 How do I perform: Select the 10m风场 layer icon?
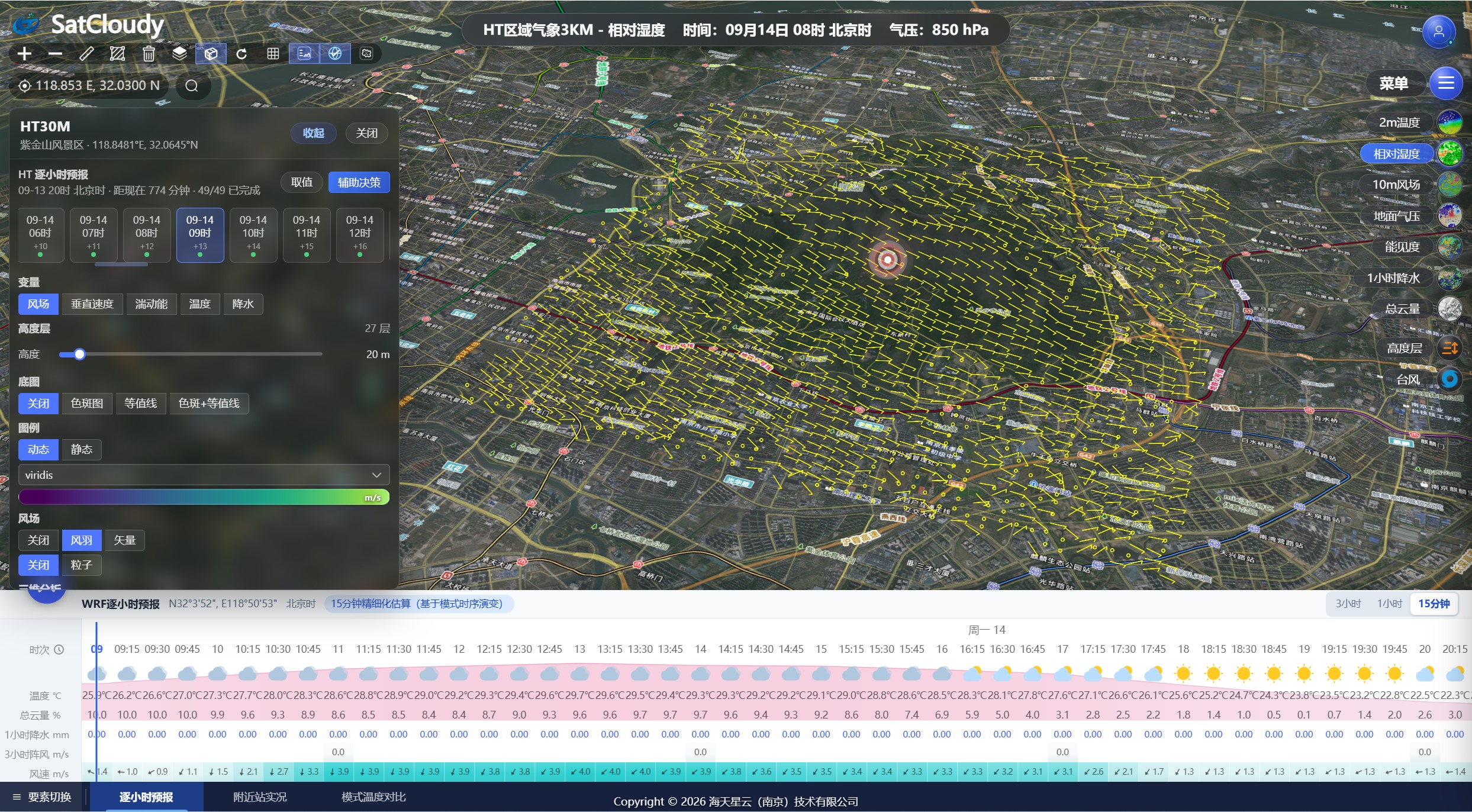tap(1450, 185)
